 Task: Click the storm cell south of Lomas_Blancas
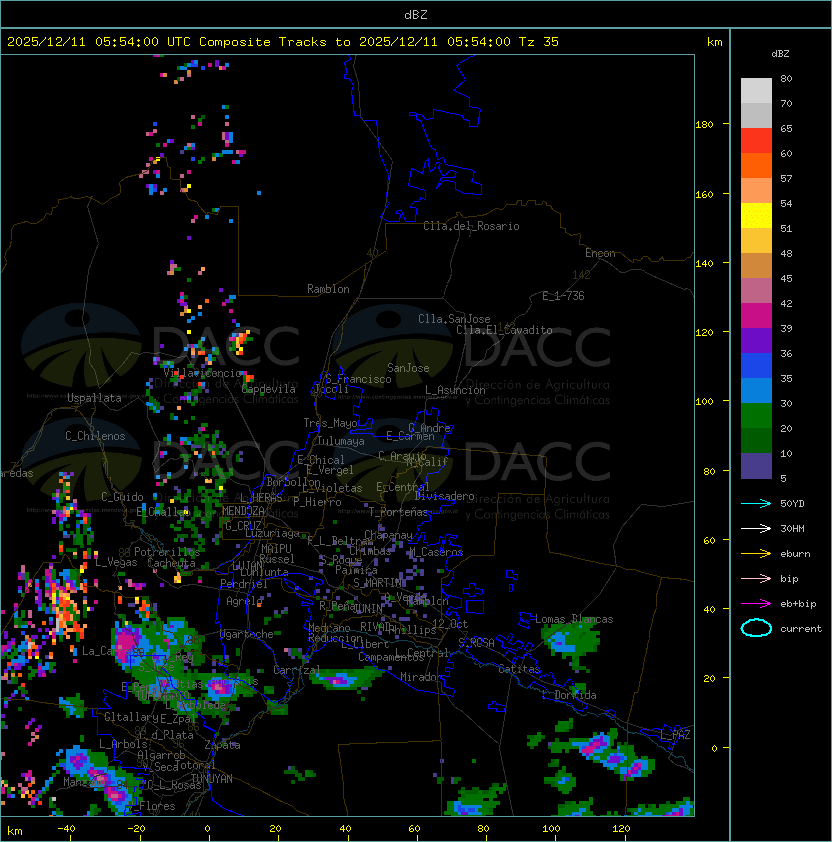[x=570, y=642]
